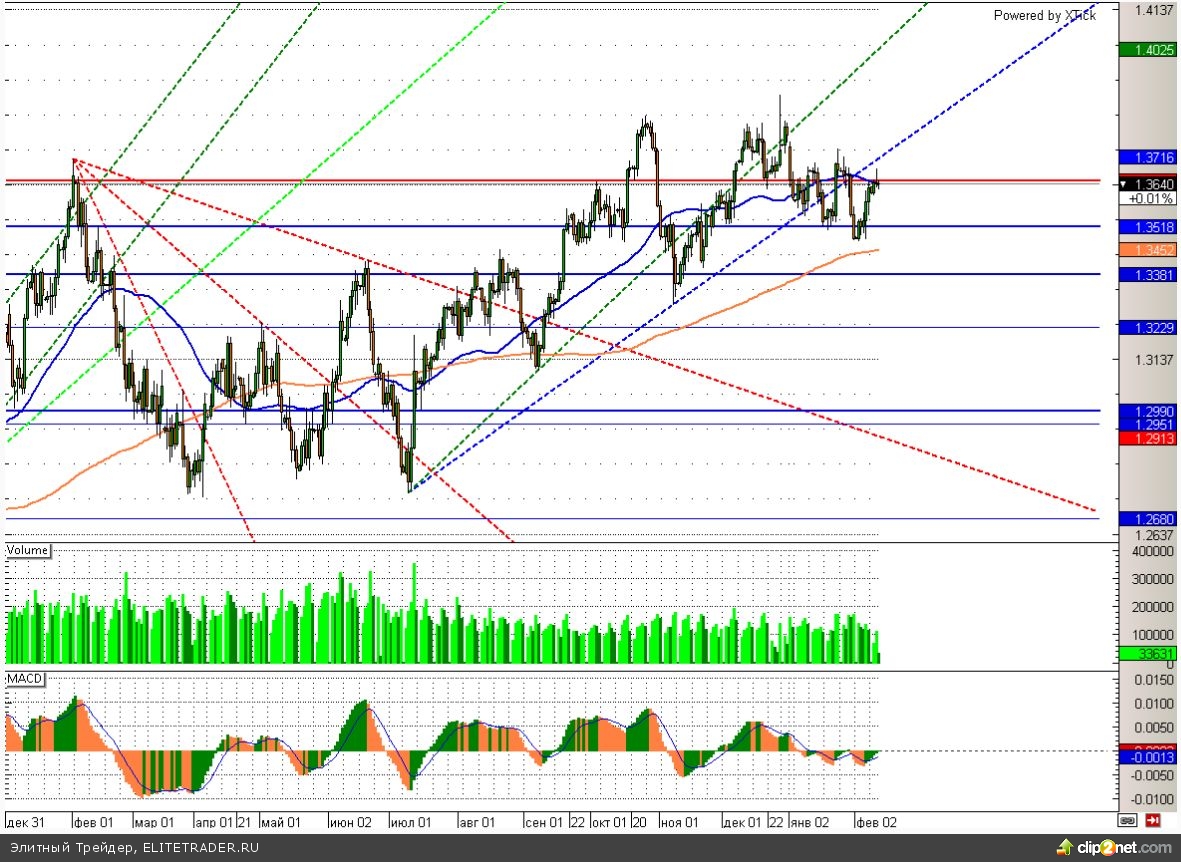Click the 'сен 01' date label
This screenshot has width=1181, height=862.
[x=544, y=822]
